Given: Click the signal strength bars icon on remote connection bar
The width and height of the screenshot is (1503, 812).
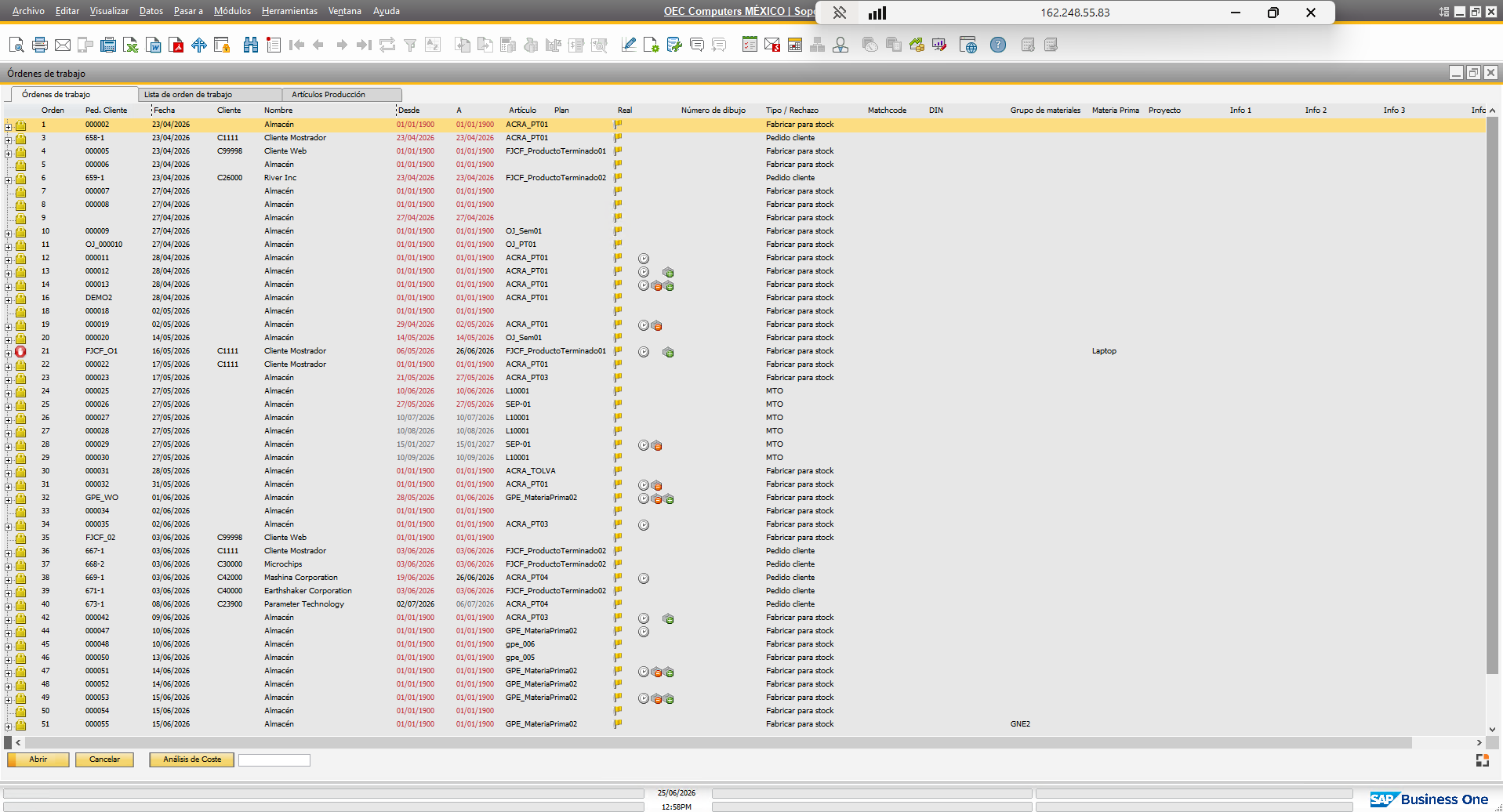Looking at the screenshot, I should pyautogui.click(x=877, y=13).
